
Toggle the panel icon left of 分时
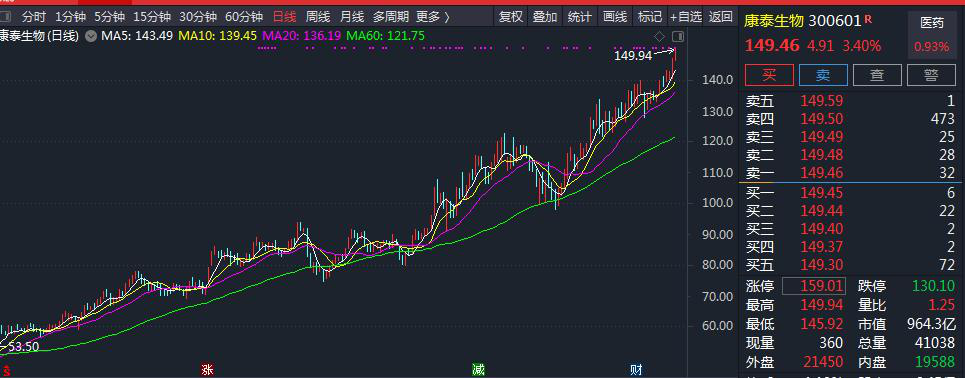click(x=6, y=17)
